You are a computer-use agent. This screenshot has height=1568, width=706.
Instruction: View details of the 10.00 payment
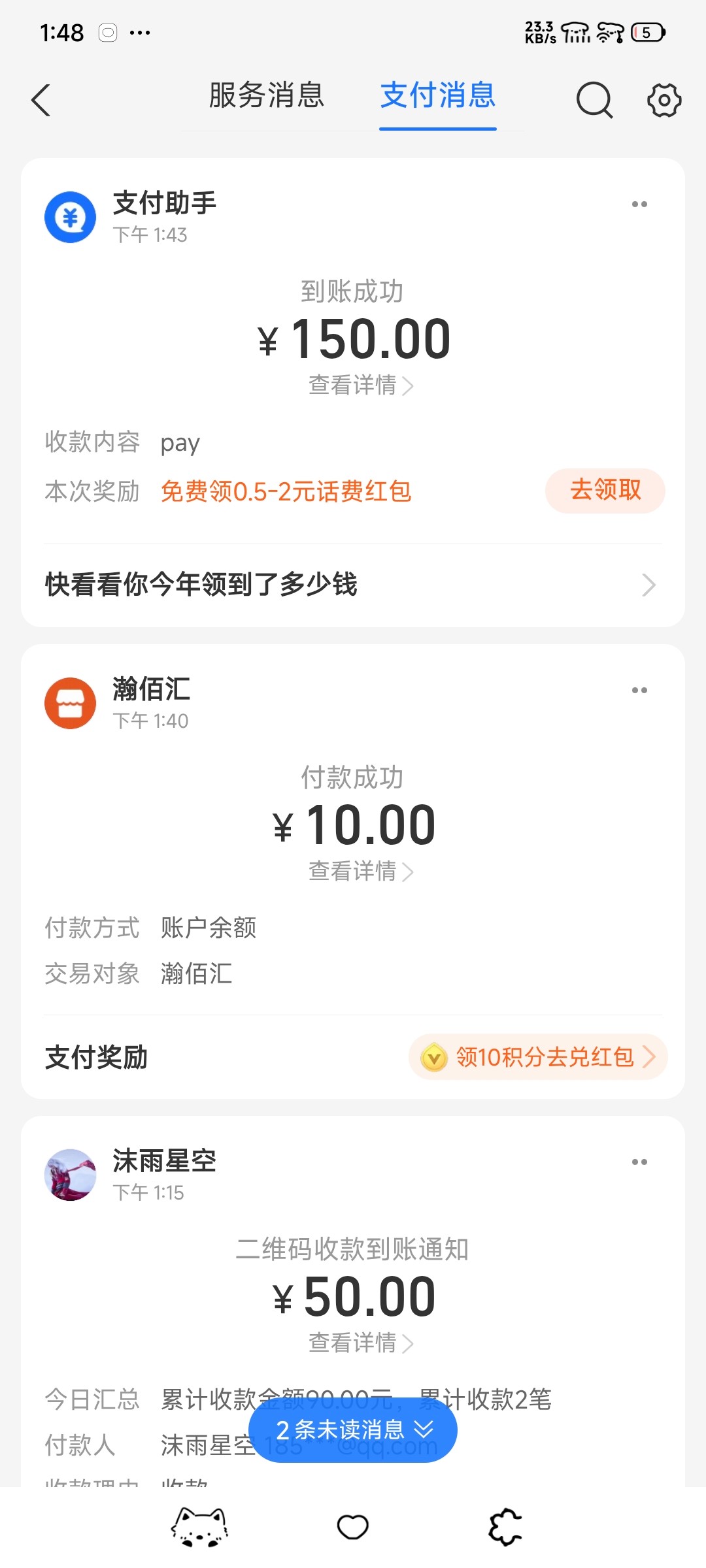[x=360, y=872]
